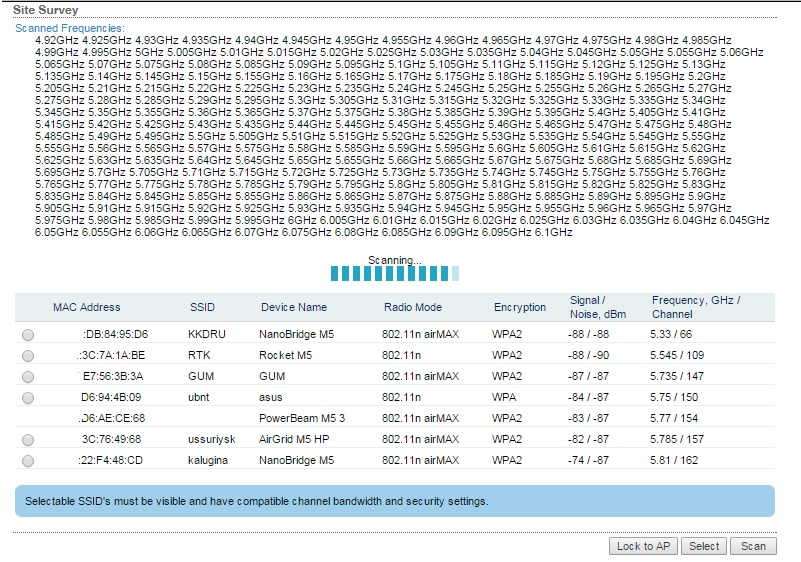Start a new scan with Scan button

point(753,546)
